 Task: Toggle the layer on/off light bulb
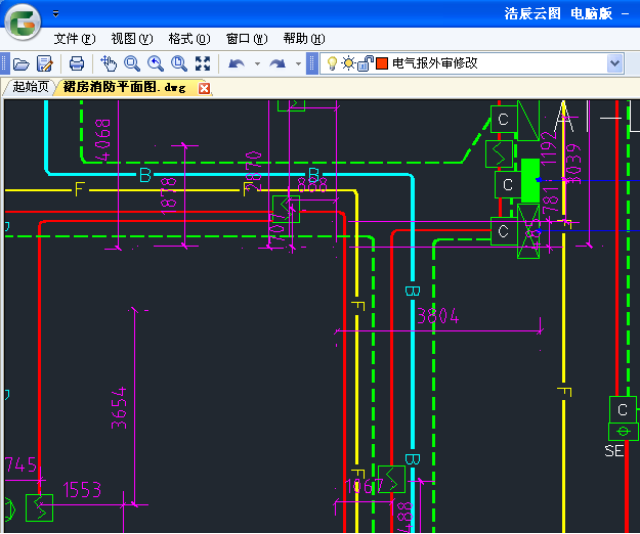332,63
